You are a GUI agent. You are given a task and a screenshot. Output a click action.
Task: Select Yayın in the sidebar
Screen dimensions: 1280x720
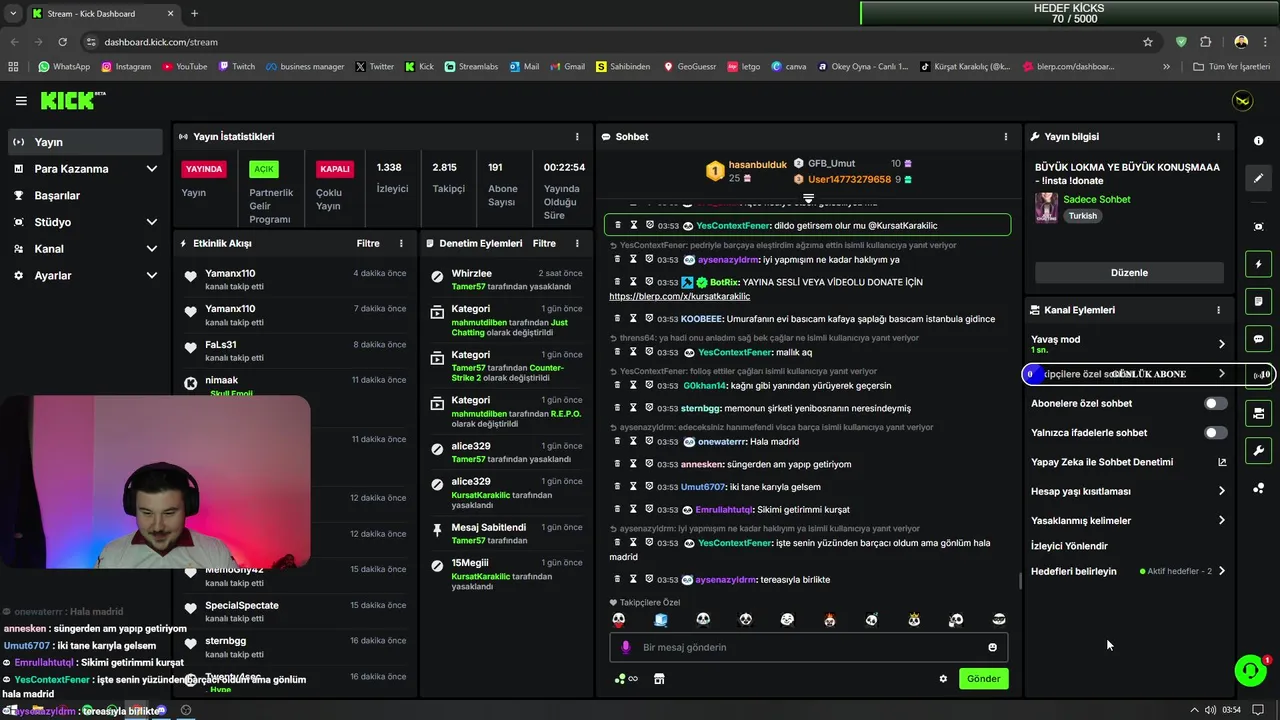pyautogui.click(x=85, y=142)
